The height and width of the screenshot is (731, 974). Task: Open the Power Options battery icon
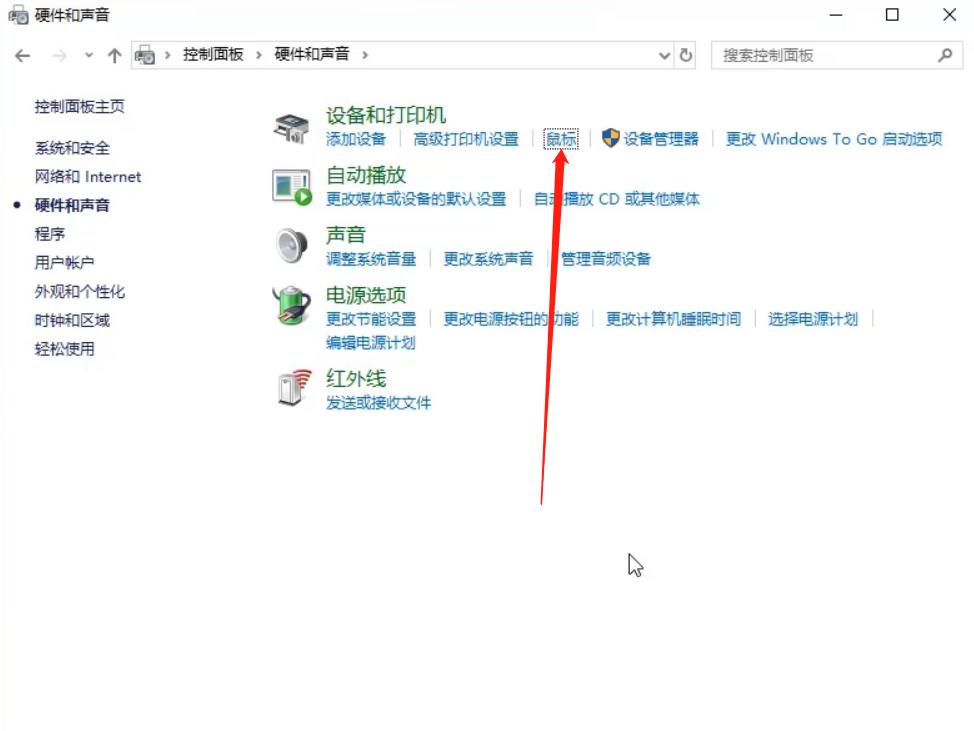(x=292, y=306)
